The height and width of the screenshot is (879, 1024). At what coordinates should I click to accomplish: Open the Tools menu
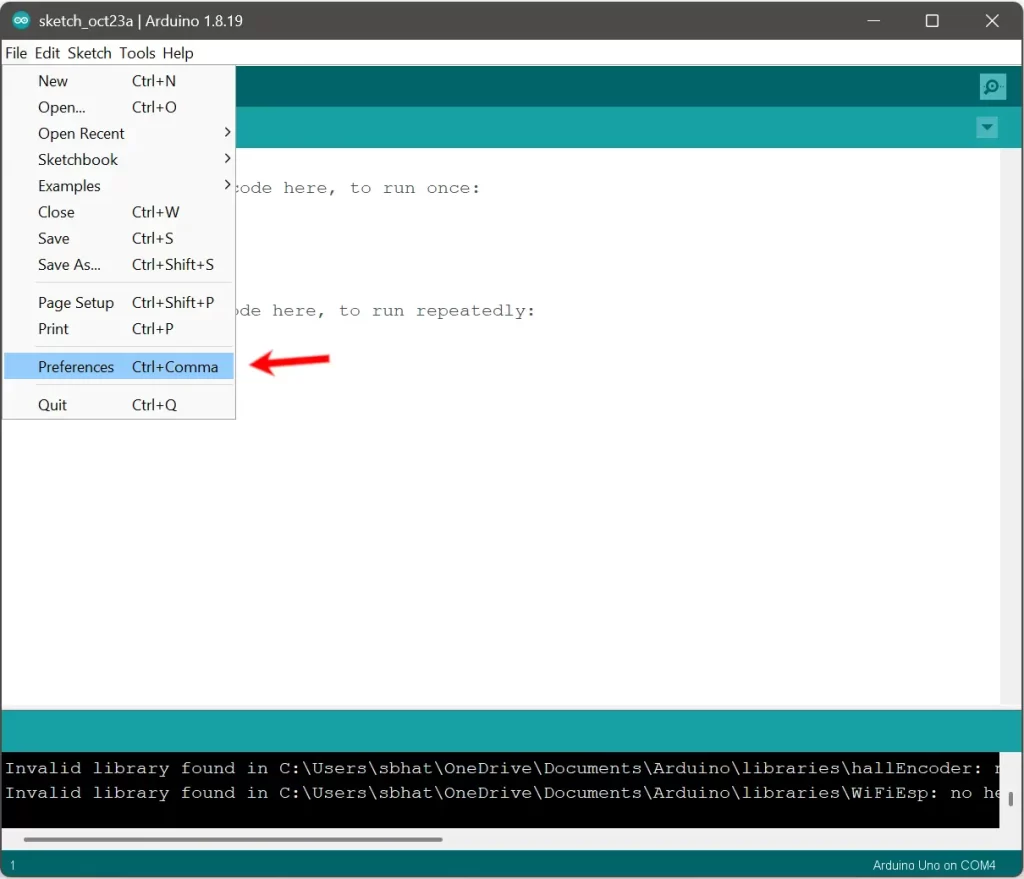click(x=137, y=53)
